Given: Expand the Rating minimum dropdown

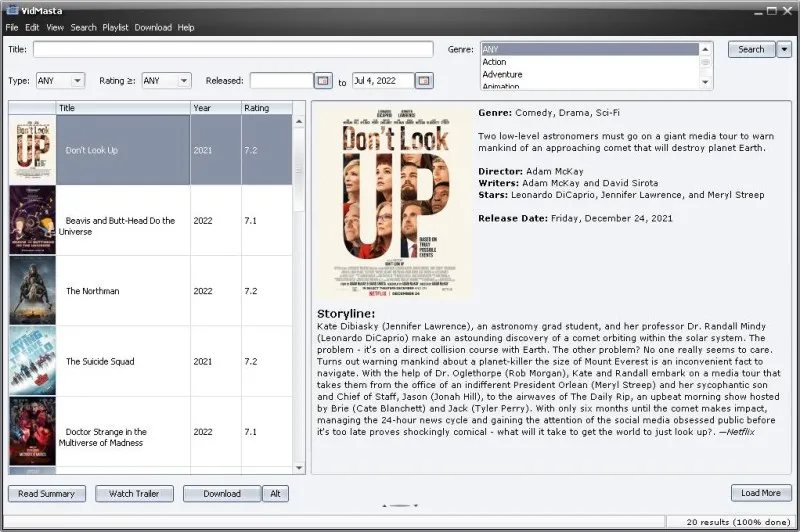Looking at the screenshot, I should point(166,81).
